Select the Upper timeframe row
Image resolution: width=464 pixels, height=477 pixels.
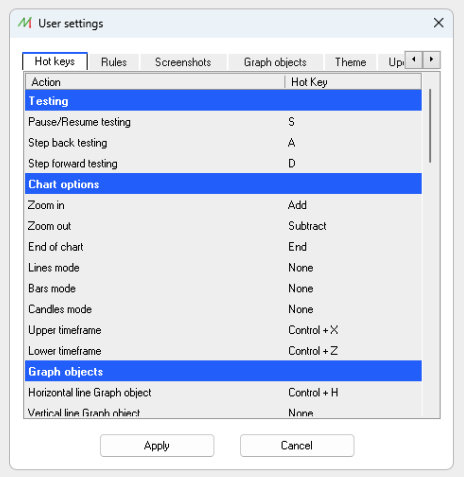tap(223, 330)
